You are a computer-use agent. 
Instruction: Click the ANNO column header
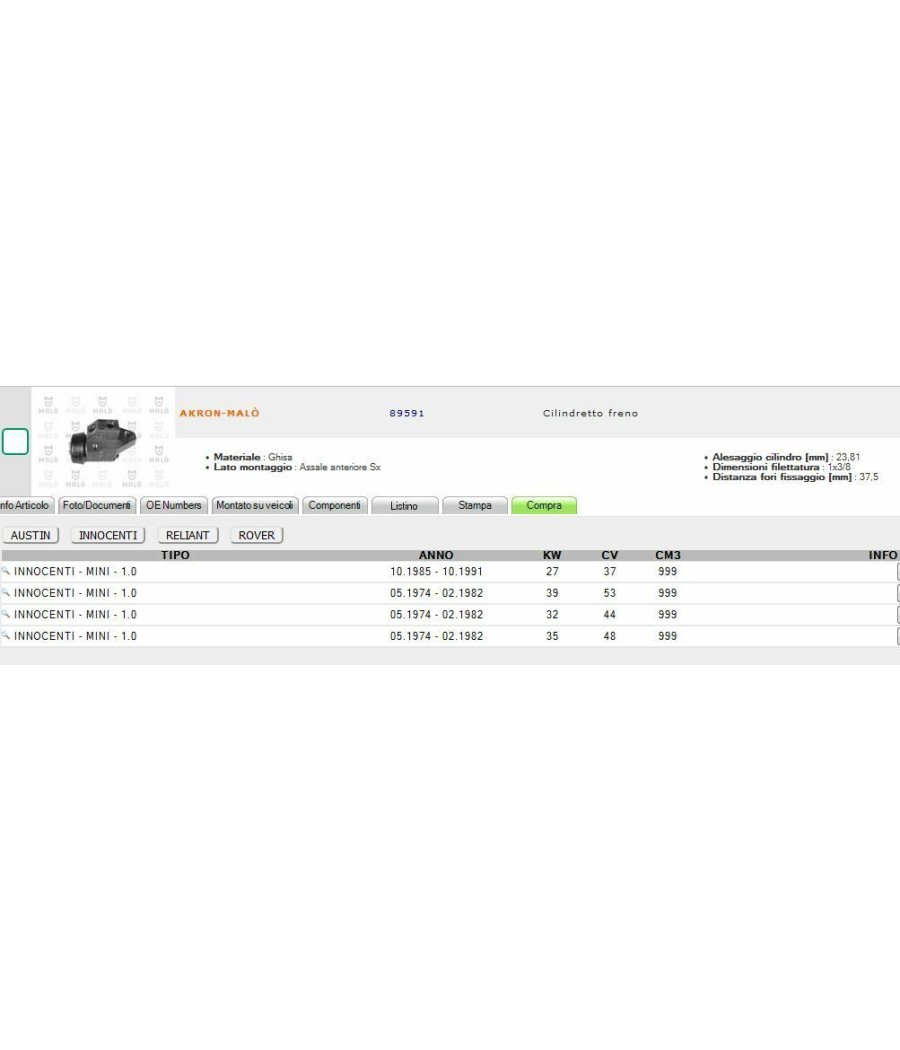point(436,555)
